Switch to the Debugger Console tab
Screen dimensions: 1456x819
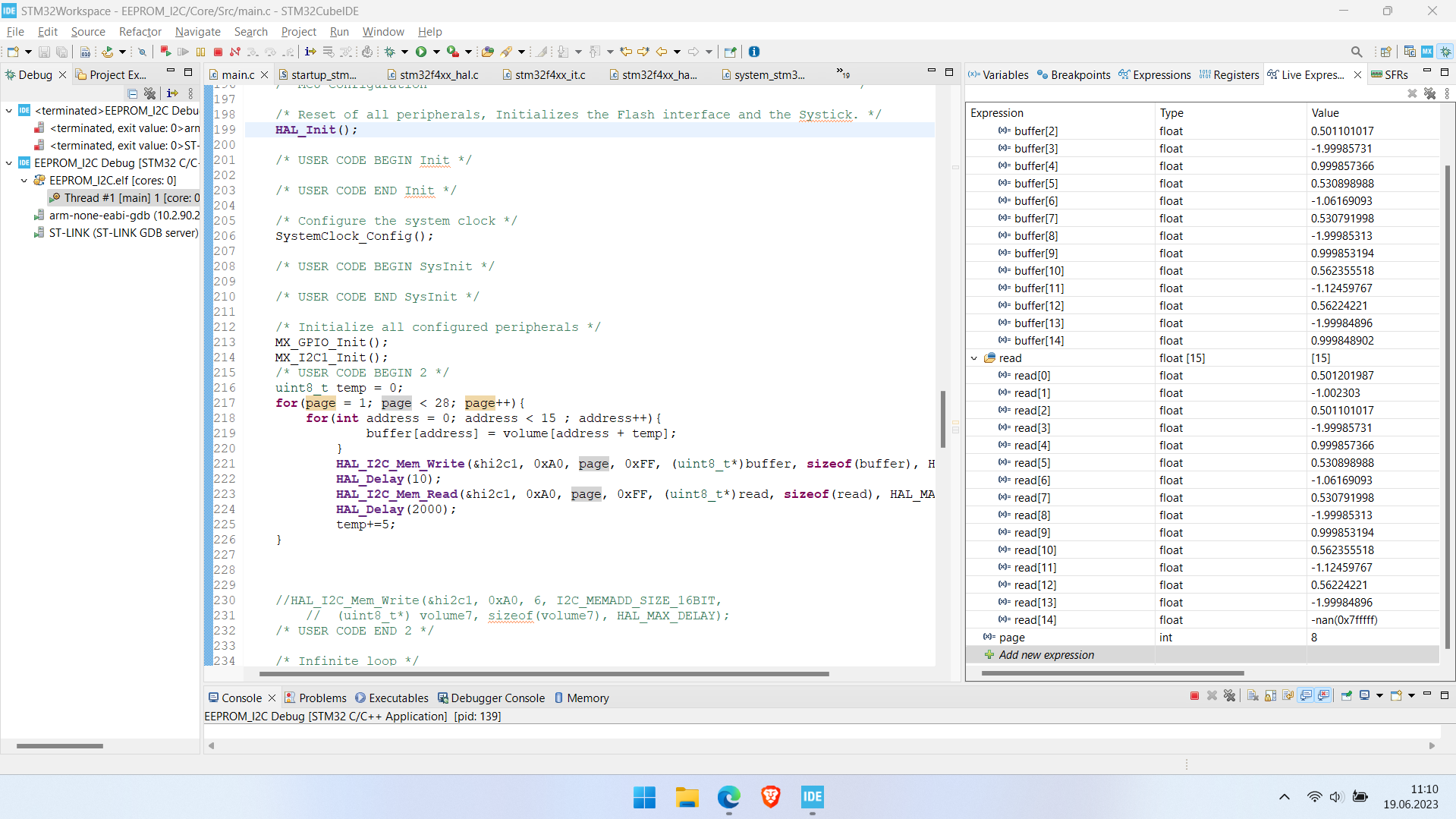(491, 698)
